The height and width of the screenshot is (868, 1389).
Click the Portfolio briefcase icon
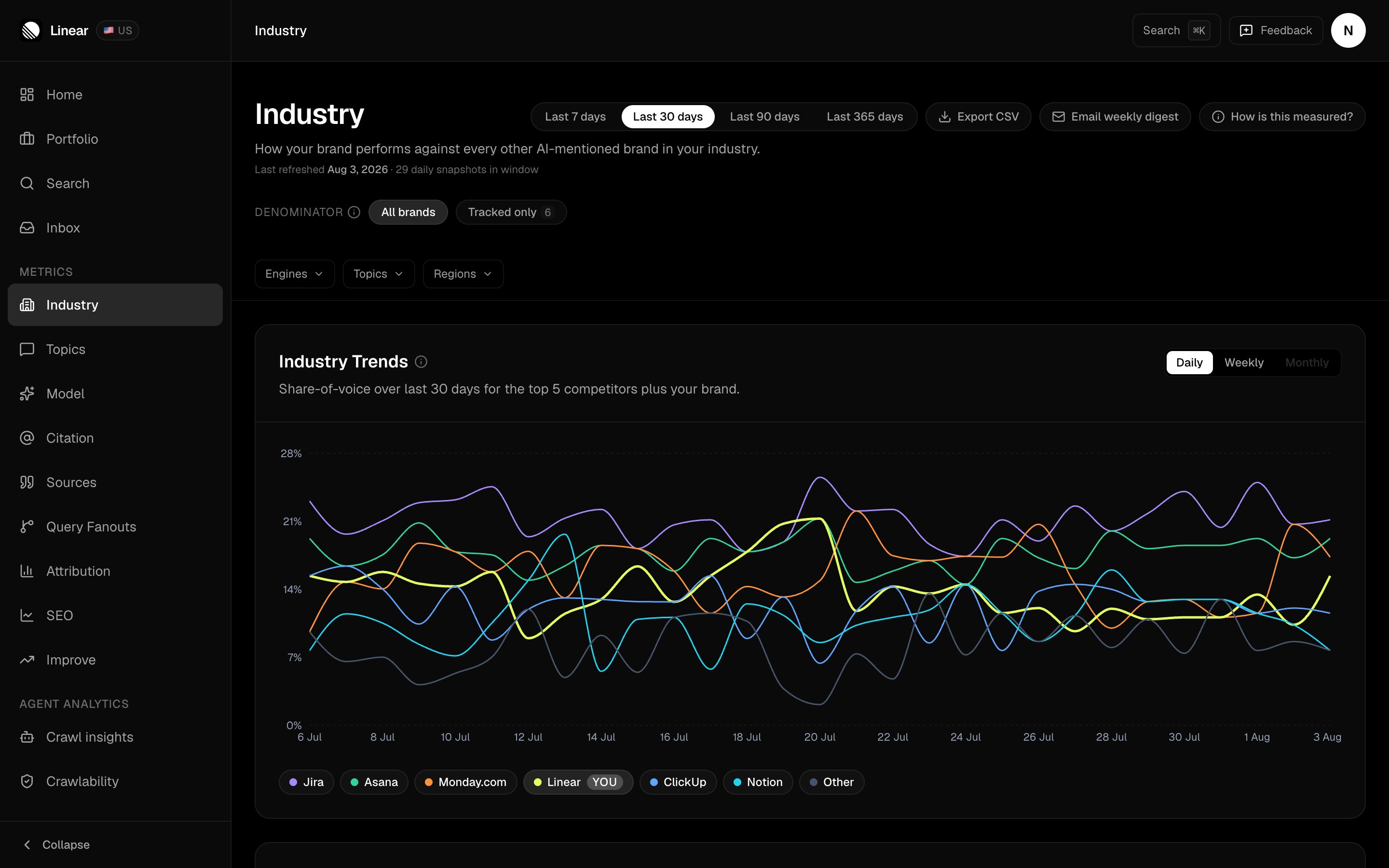tap(27, 139)
